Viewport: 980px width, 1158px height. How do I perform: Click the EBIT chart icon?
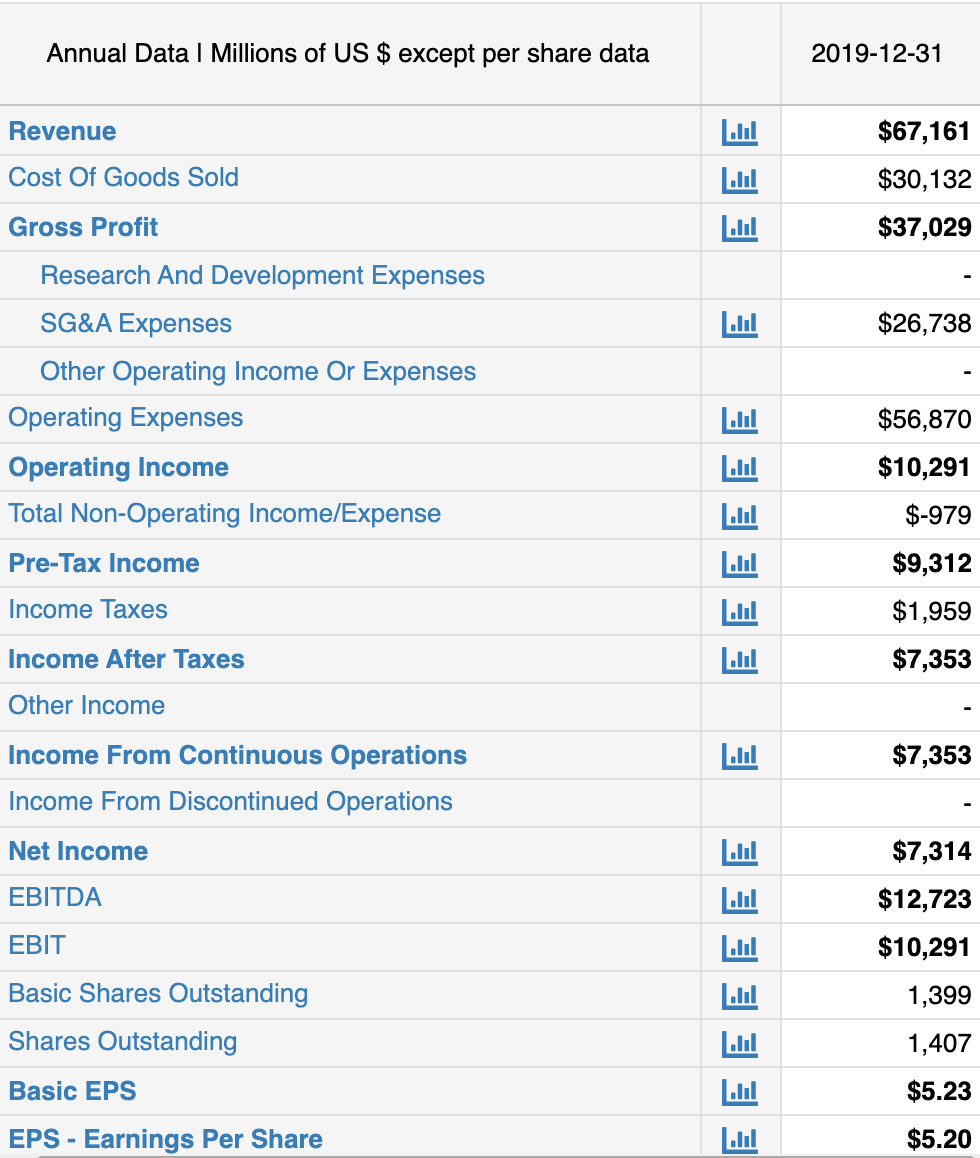coord(739,947)
